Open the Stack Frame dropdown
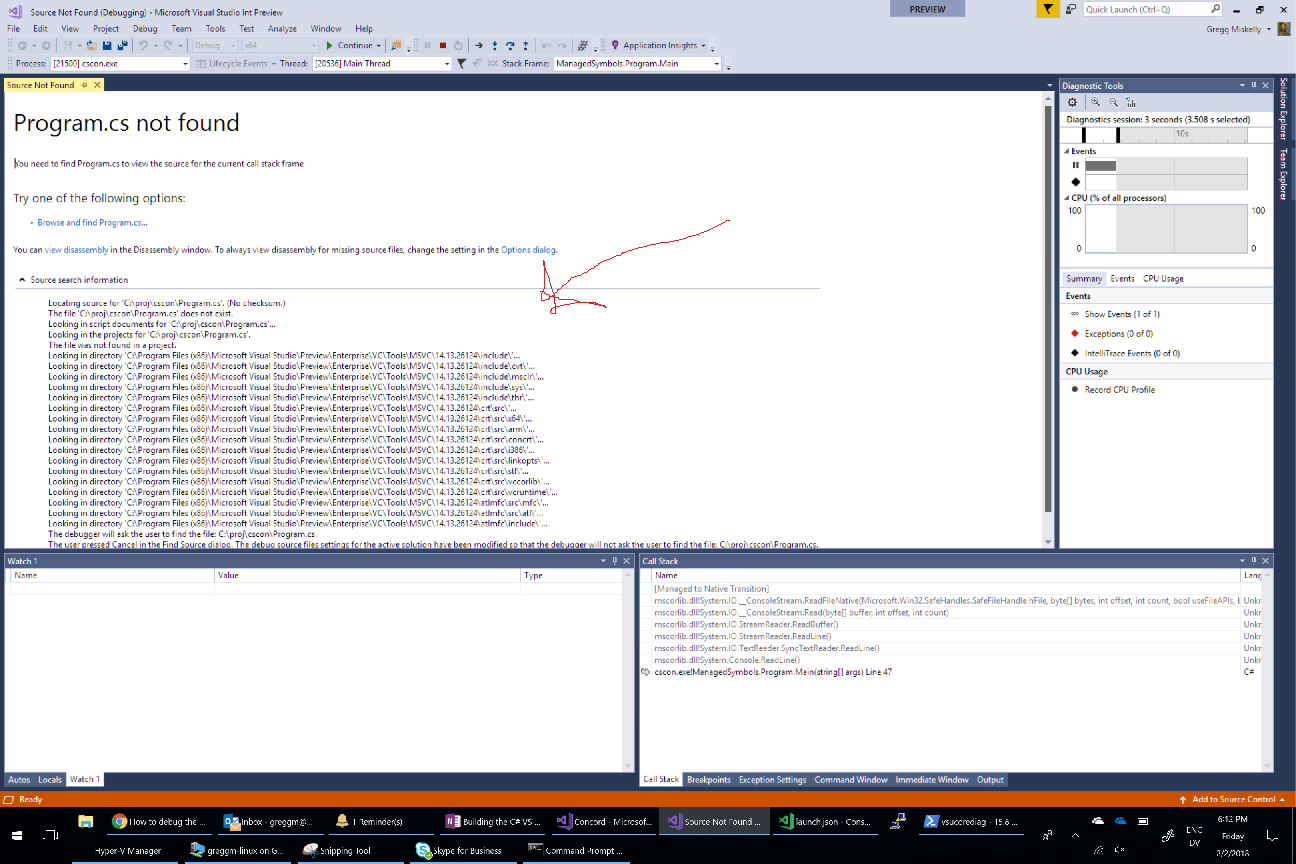Image resolution: width=1296 pixels, height=864 pixels. point(637,63)
